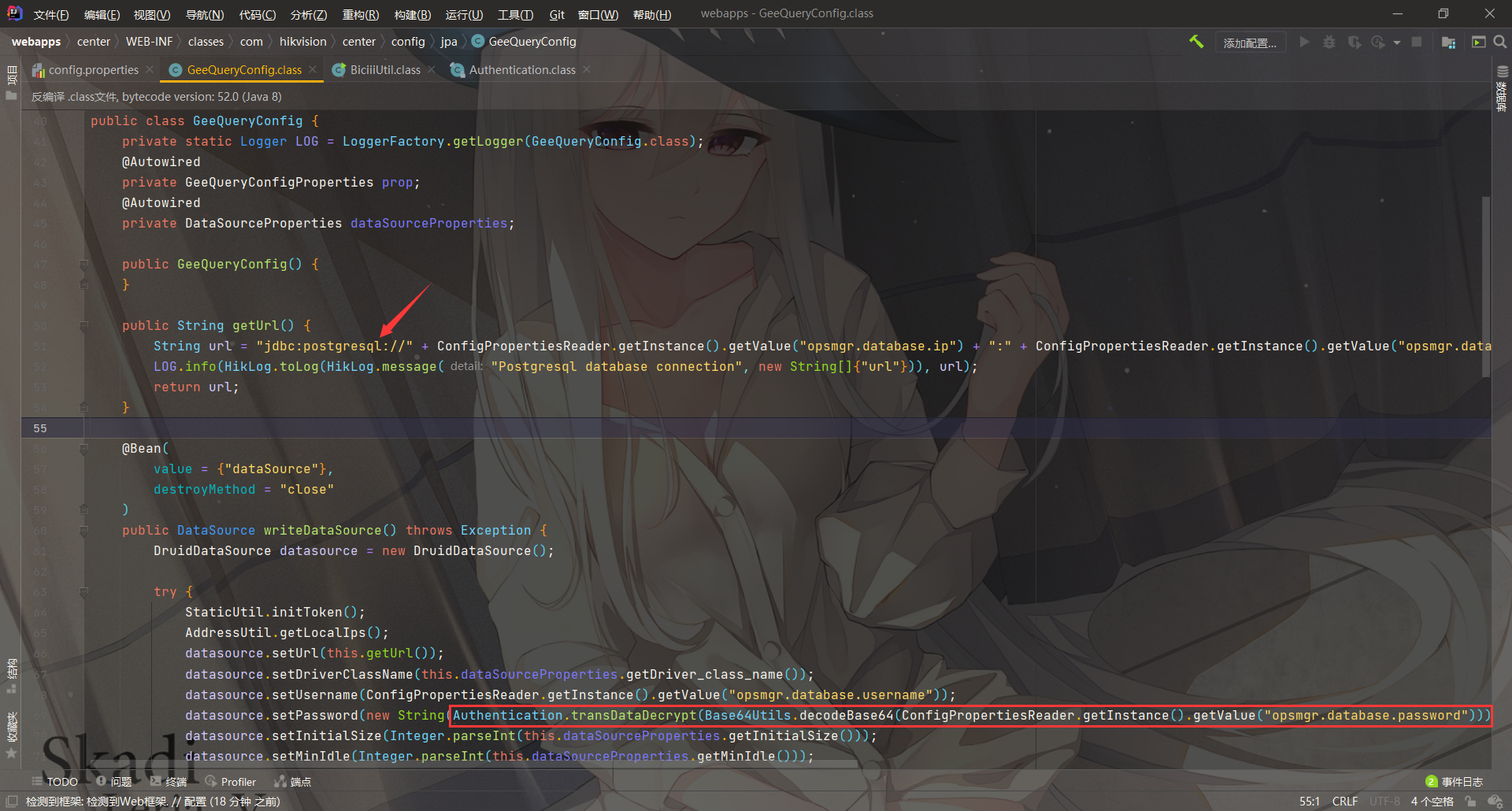The width and height of the screenshot is (1512, 811).
Task: Open the Profiler tool window
Action: point(231,781)
